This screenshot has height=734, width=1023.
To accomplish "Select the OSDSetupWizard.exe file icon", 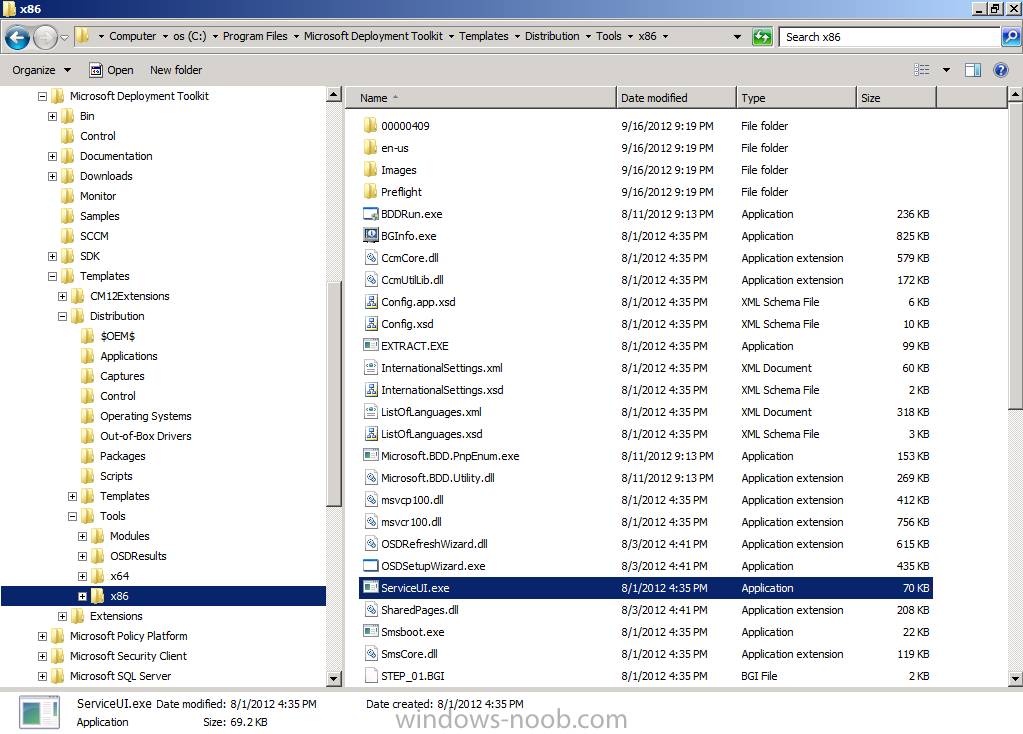I will click(x=371, y=566).
